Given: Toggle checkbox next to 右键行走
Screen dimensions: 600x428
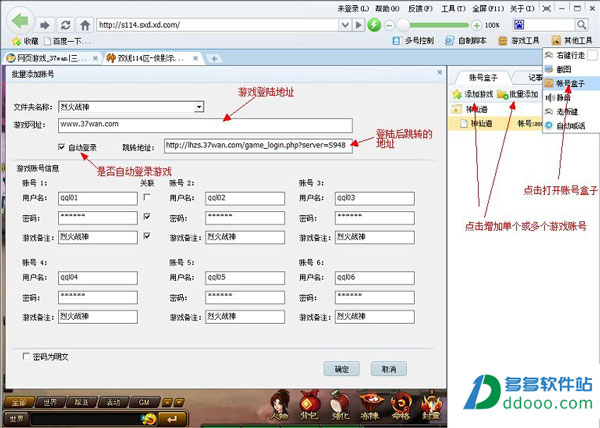Looking at the screenshot, I should [x=592, y=55].
